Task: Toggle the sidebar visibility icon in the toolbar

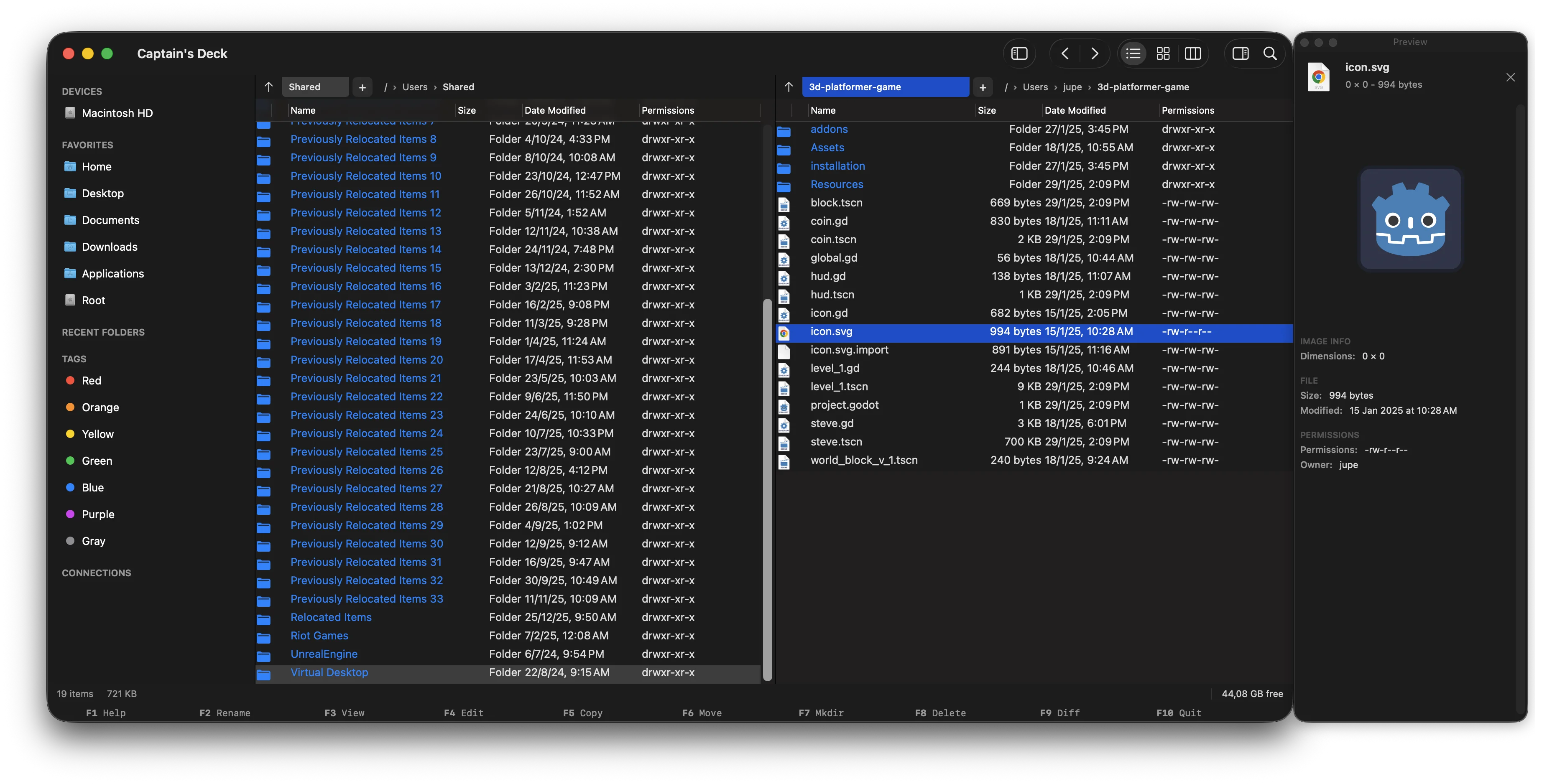Action: [1019, 53]
